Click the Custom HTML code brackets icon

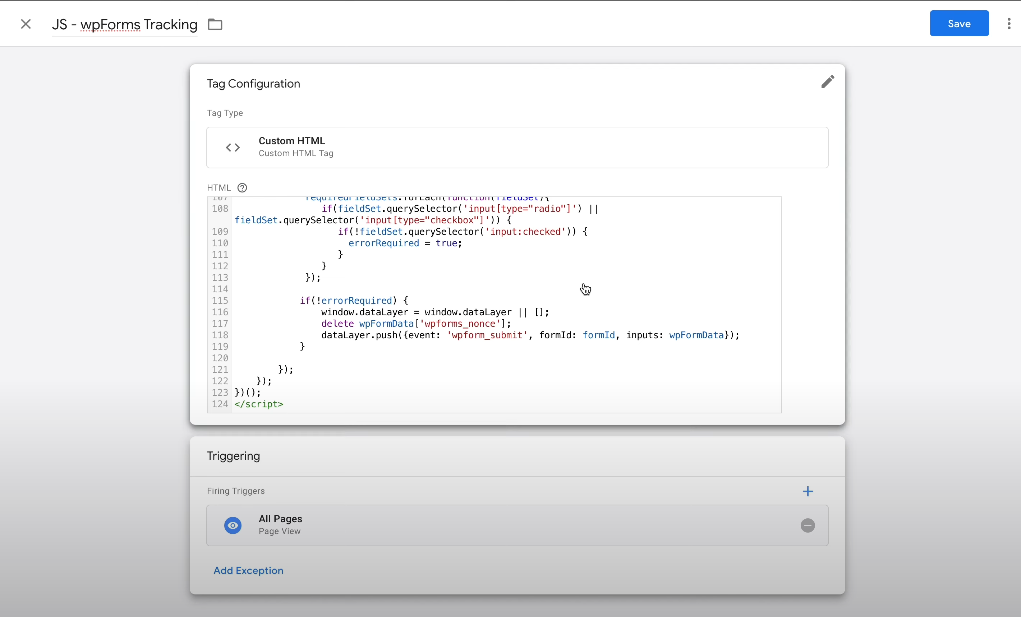[x=232, y=148]
